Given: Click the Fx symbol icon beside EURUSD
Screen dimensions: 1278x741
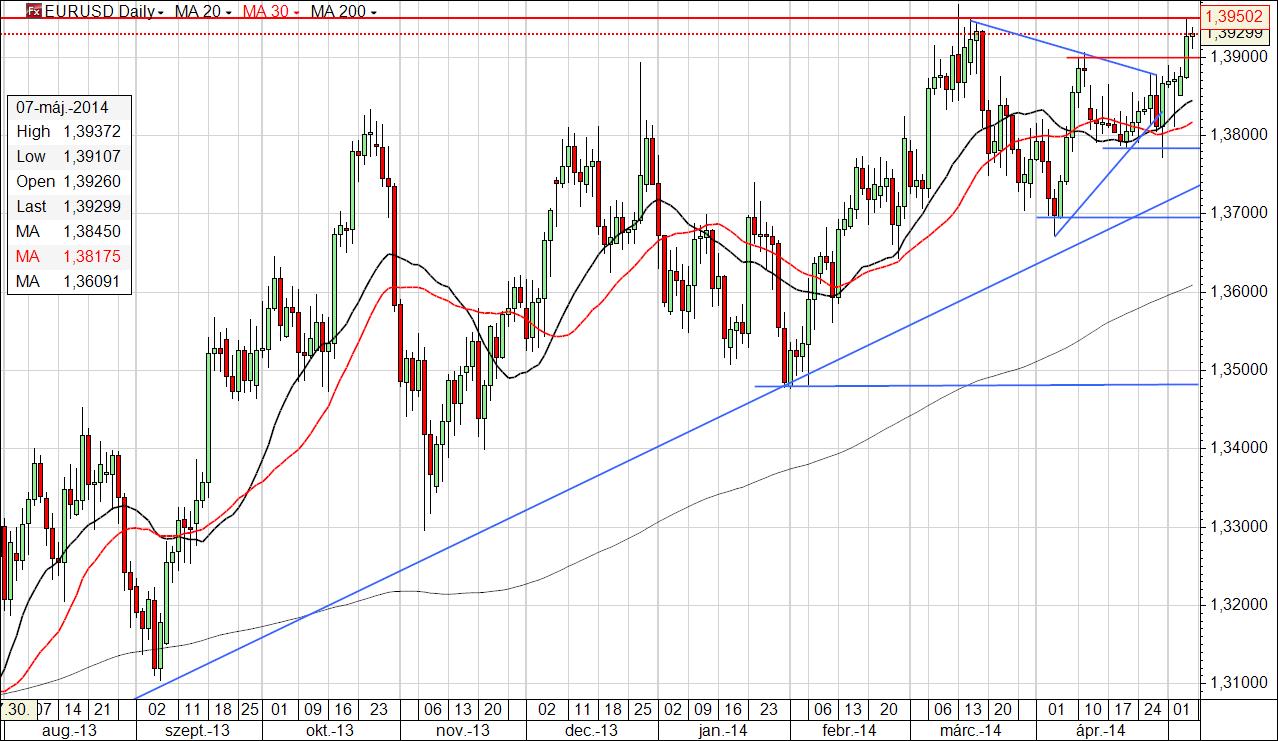Looking at the screenshot, I should (x=33, y=11).
